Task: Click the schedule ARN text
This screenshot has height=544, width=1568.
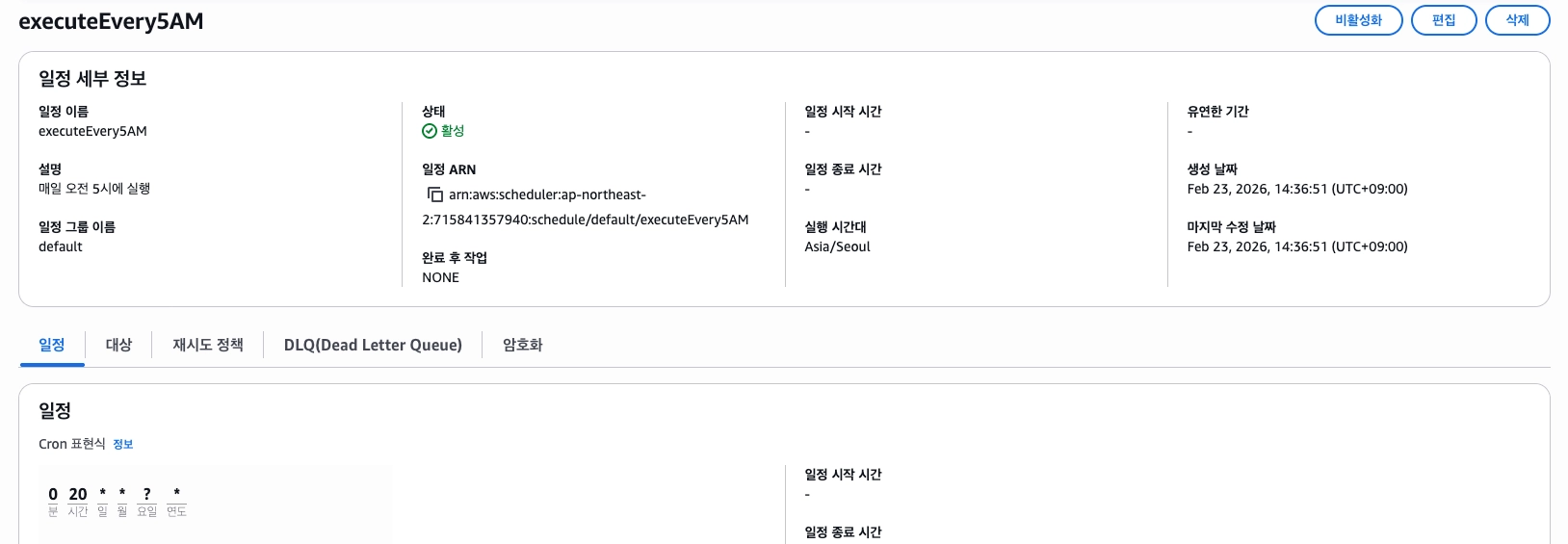Action: tap(585, 220)
